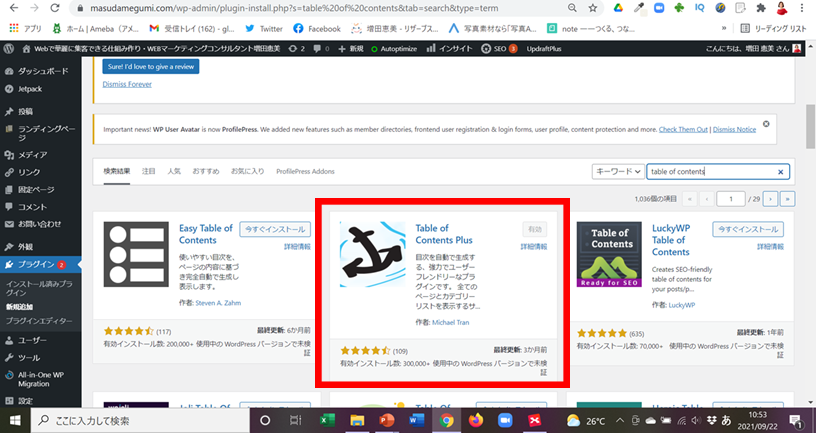The image size is (816, 433).
Task: Click Dismiss Forever link
Action: [127, 84]
